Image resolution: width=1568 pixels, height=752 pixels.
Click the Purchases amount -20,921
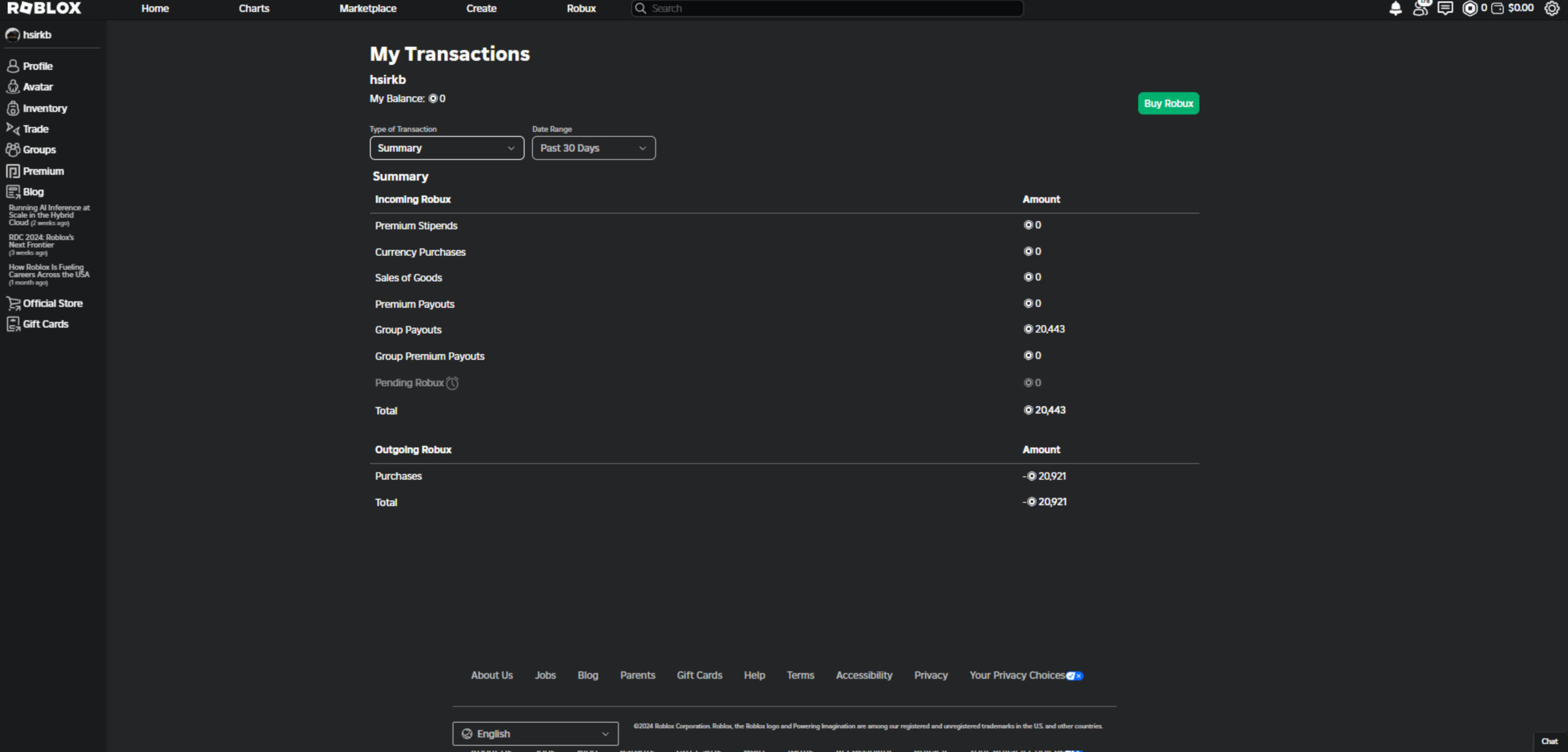[1044, 476]
